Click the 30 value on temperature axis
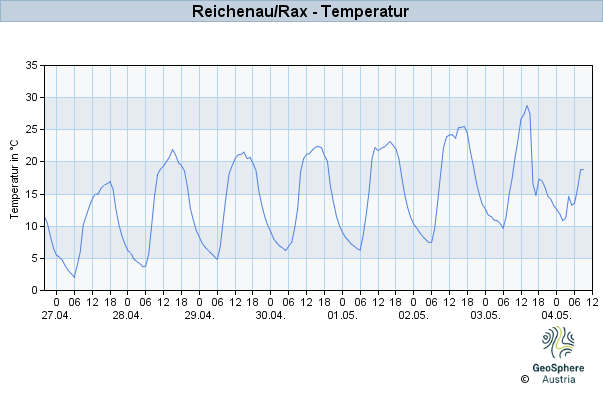Viewport: 603px width, 400px height. coord(32,97)
